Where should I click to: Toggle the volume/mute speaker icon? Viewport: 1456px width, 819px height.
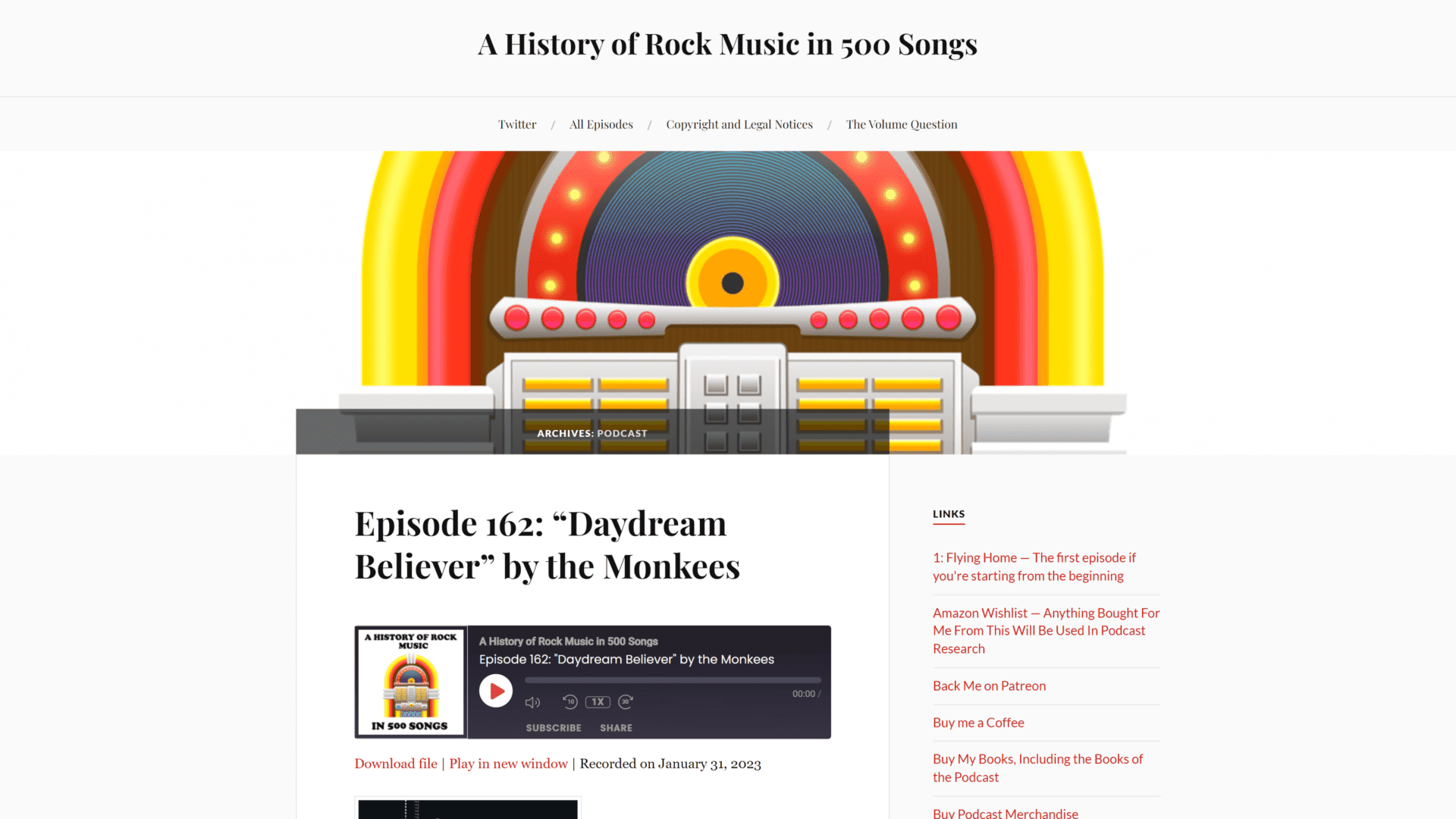[x=533, y=701]
